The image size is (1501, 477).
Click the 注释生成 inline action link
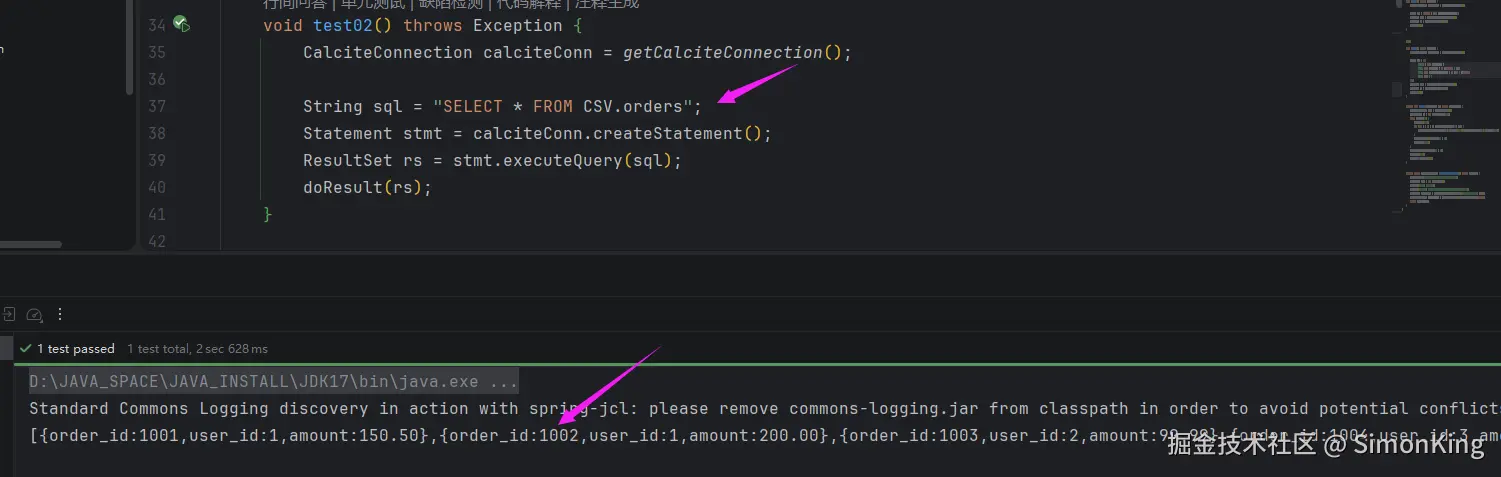pos(606,4)
